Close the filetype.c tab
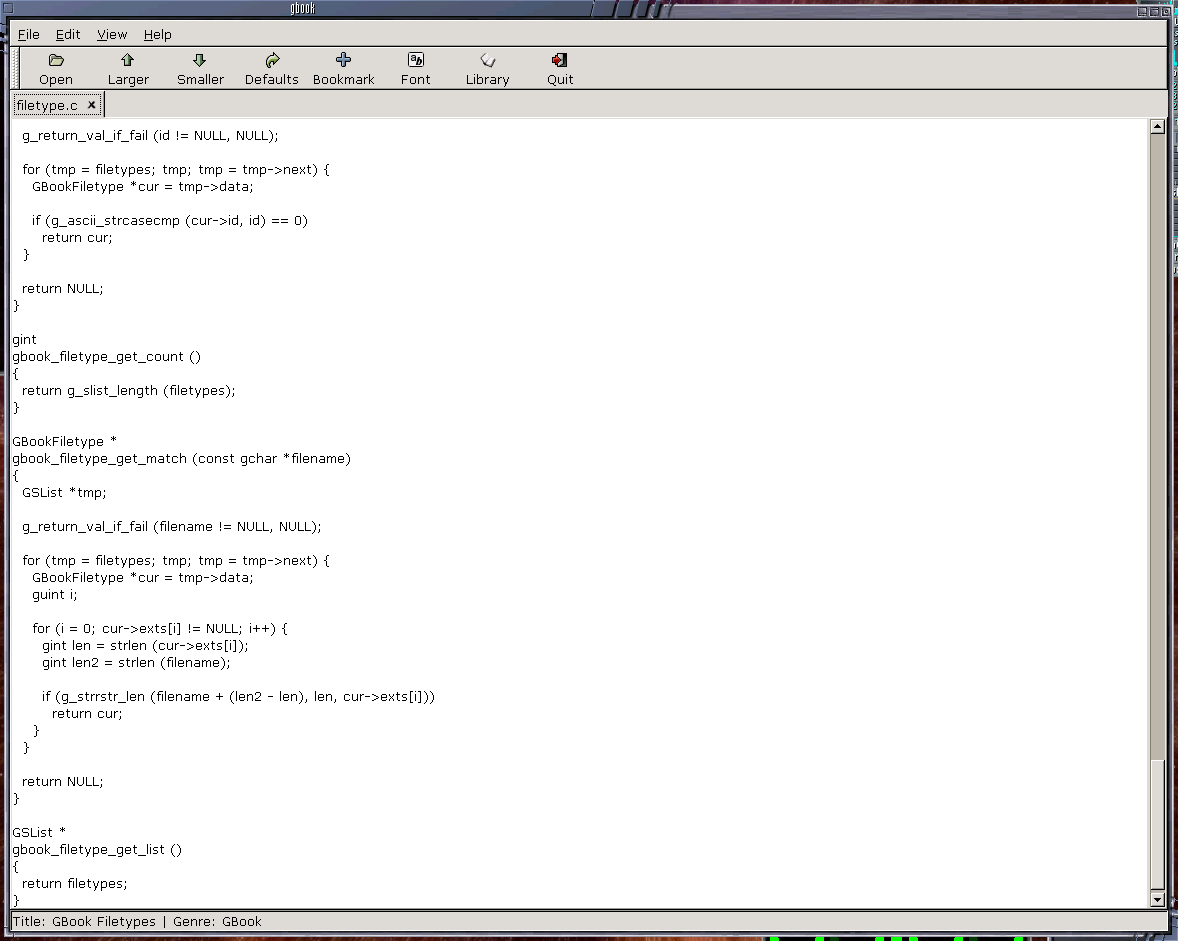Viewport: 1178px width, 941px height. (92, 105)
